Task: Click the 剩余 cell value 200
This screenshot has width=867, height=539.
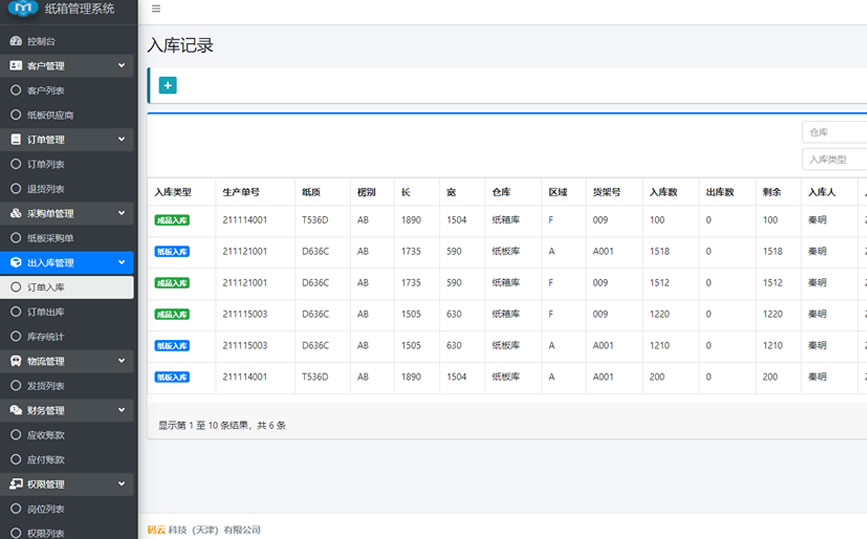Action: (x=770, y=376)
